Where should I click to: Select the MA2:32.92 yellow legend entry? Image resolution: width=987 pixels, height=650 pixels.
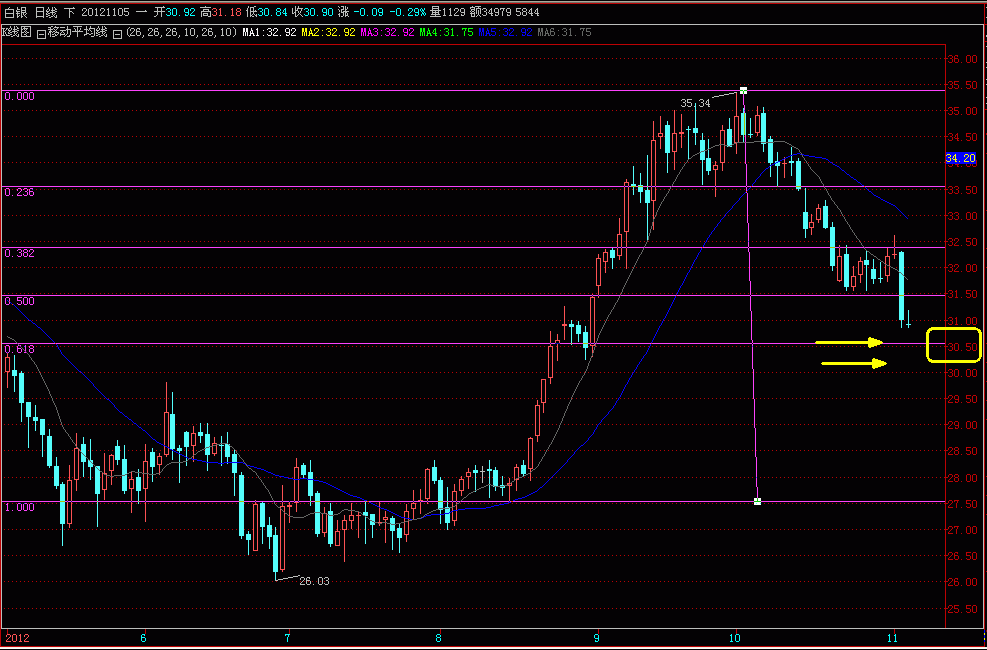[x=329, y=33]
